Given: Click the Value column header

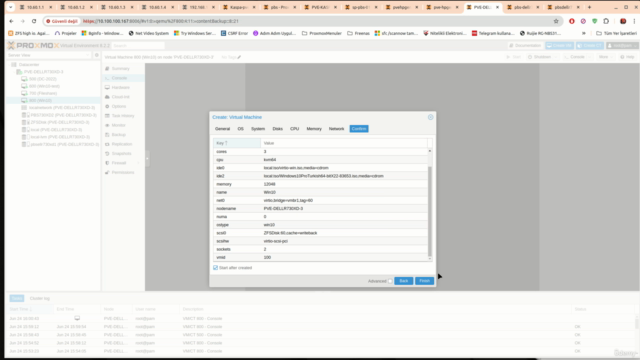Looking at the screenshot, I should tap(344, 143).
